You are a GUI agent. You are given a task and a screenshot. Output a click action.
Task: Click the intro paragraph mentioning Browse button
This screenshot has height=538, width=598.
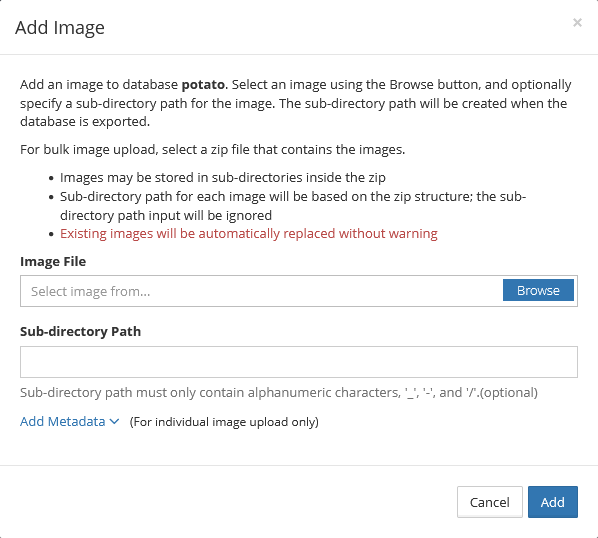(x=296, y=103)
